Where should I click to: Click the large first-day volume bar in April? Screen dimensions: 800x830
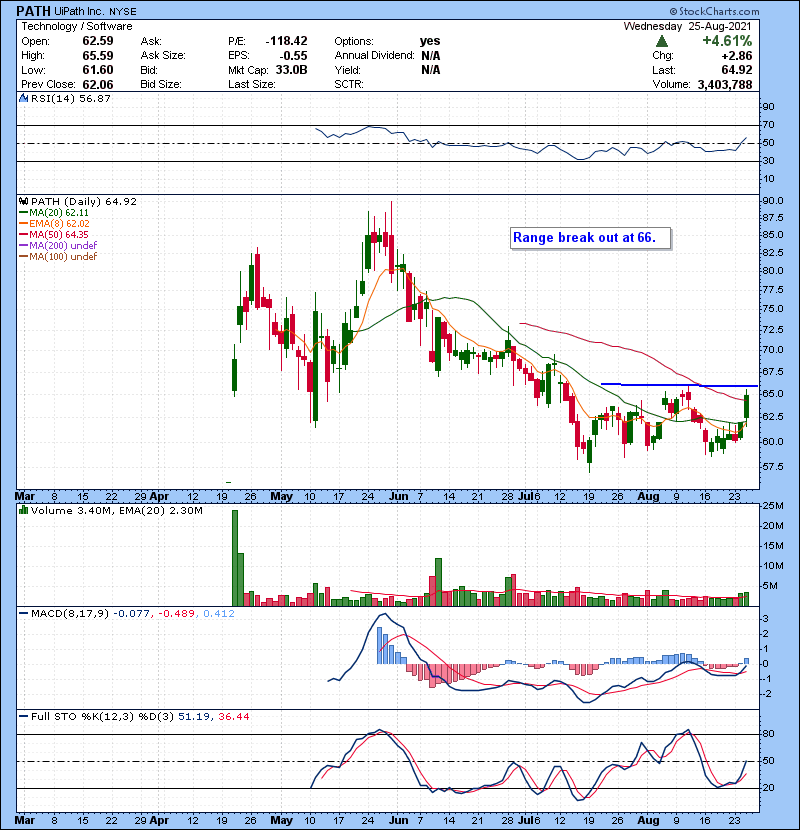click(x=235, y=558)
